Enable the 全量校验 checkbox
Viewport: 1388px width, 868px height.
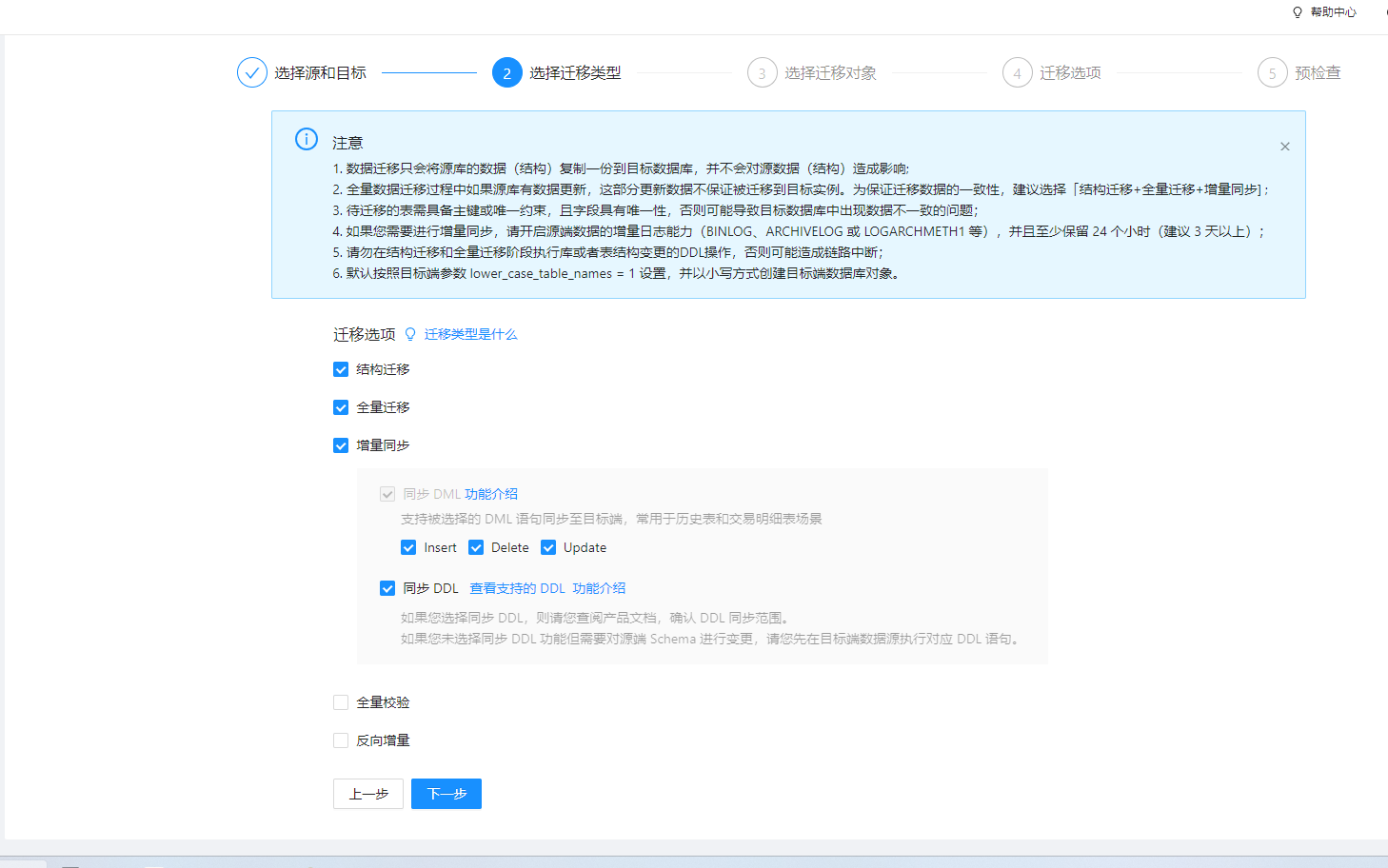pos(341,702)
